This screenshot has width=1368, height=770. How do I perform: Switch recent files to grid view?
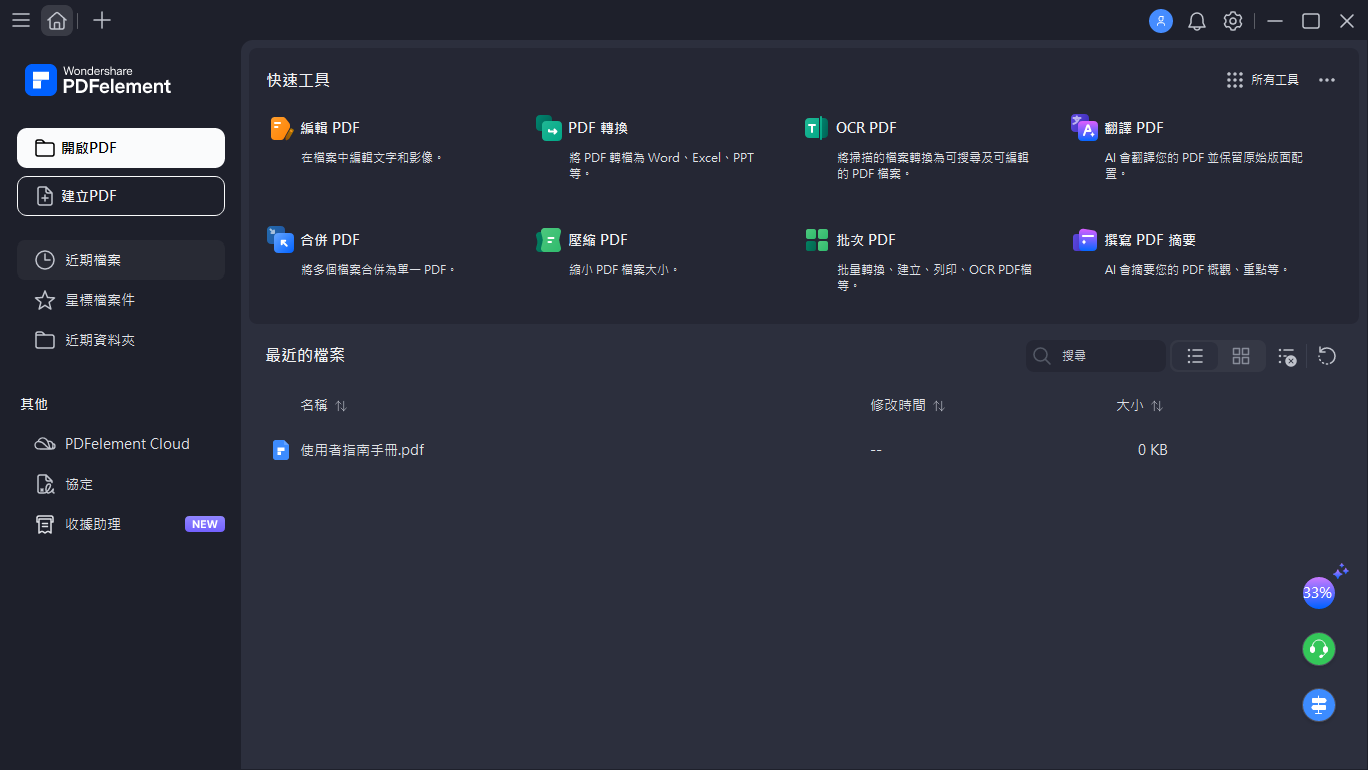pyautogui.click(x=1240, y=355)
